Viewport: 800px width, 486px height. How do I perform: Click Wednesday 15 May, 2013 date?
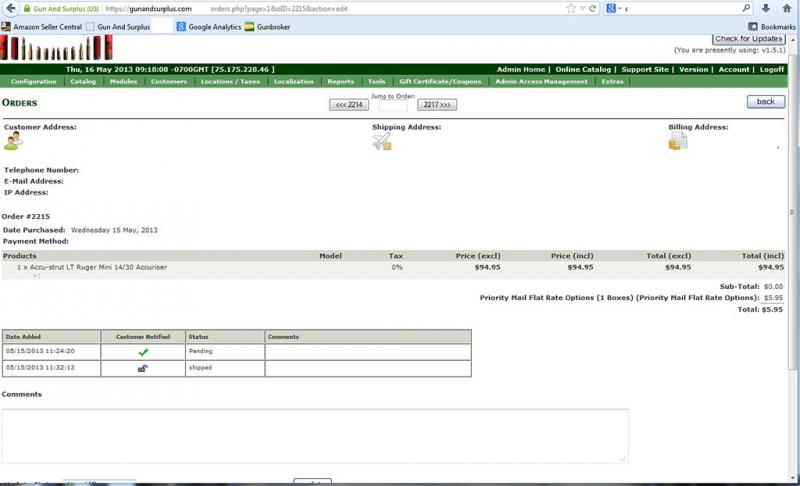coord(114,230)
